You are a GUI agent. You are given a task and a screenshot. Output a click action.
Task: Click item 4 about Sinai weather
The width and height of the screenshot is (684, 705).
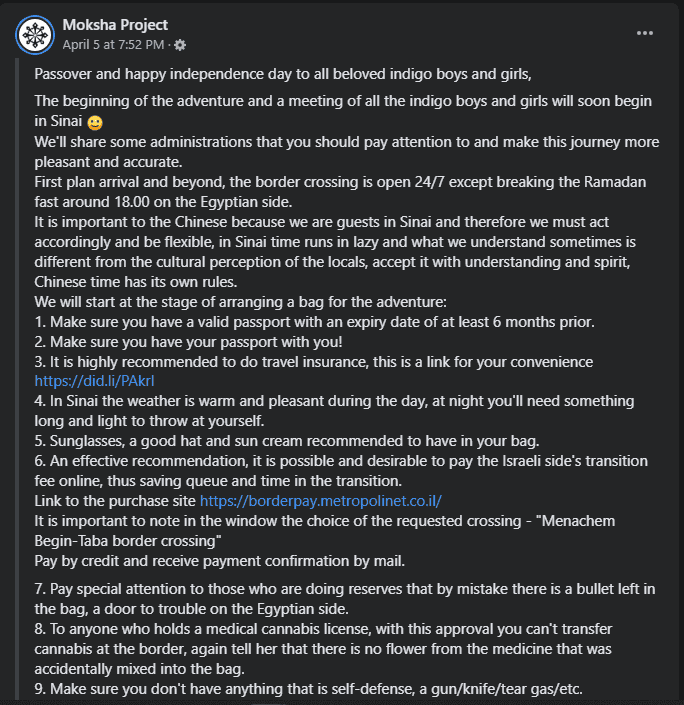(x=330, y=401)
